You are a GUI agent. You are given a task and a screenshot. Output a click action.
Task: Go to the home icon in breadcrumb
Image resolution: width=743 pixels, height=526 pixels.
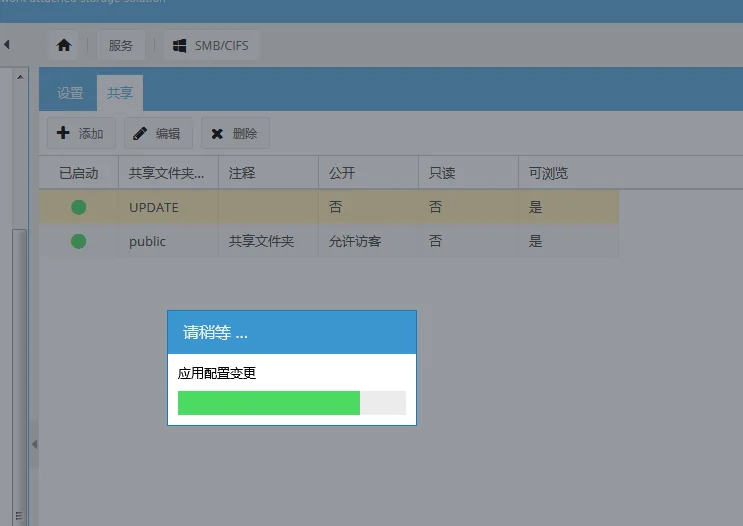click(x=63, y=45)
